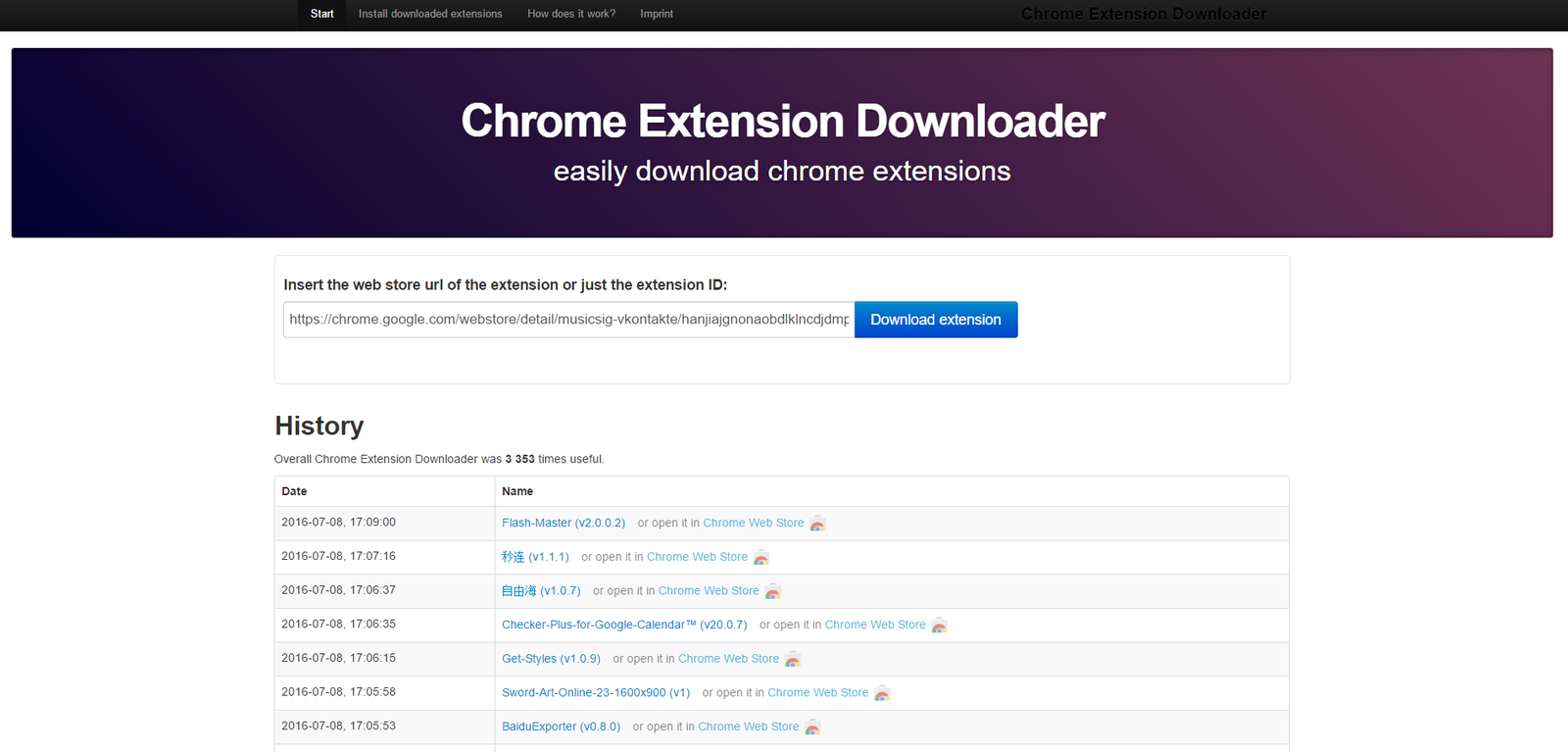The height and width of the screenshot is (752, 1568).
Task: Select date 2016-07-08, 17:06:15
Action: tap(338, 658)
